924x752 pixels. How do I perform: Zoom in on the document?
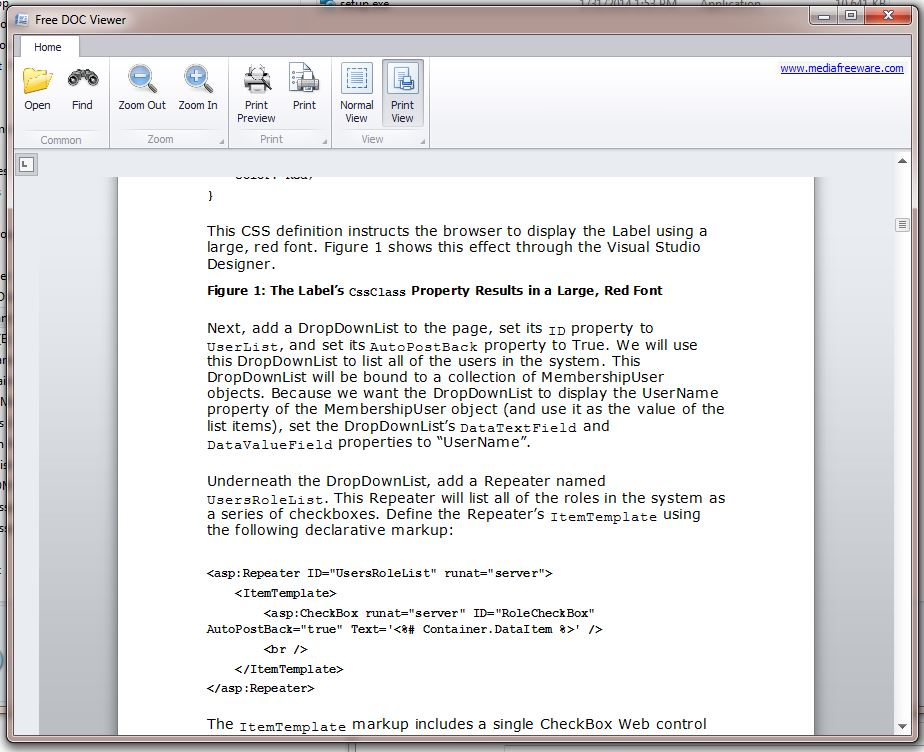197,86
